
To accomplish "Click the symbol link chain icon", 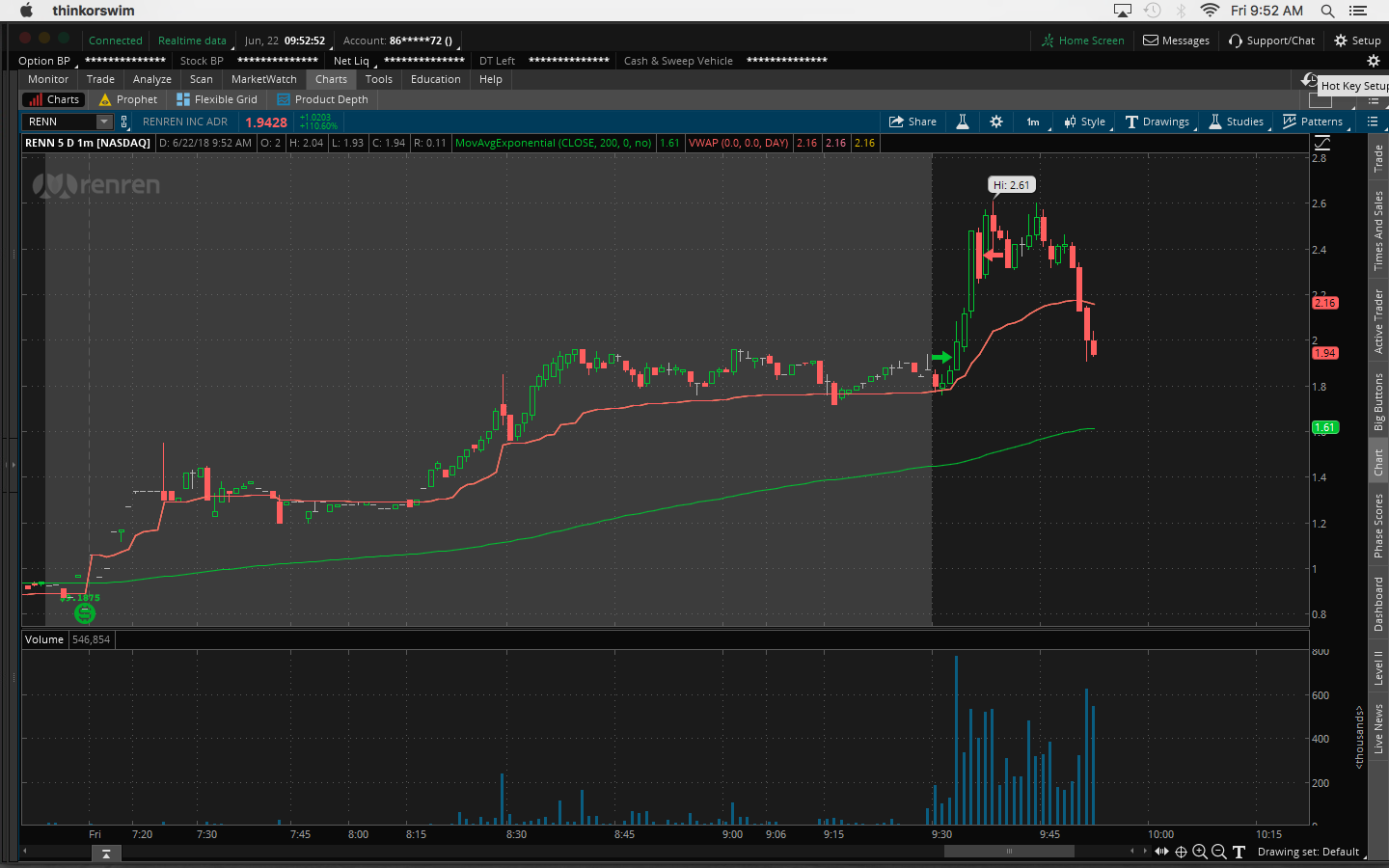I will [124, 122].
